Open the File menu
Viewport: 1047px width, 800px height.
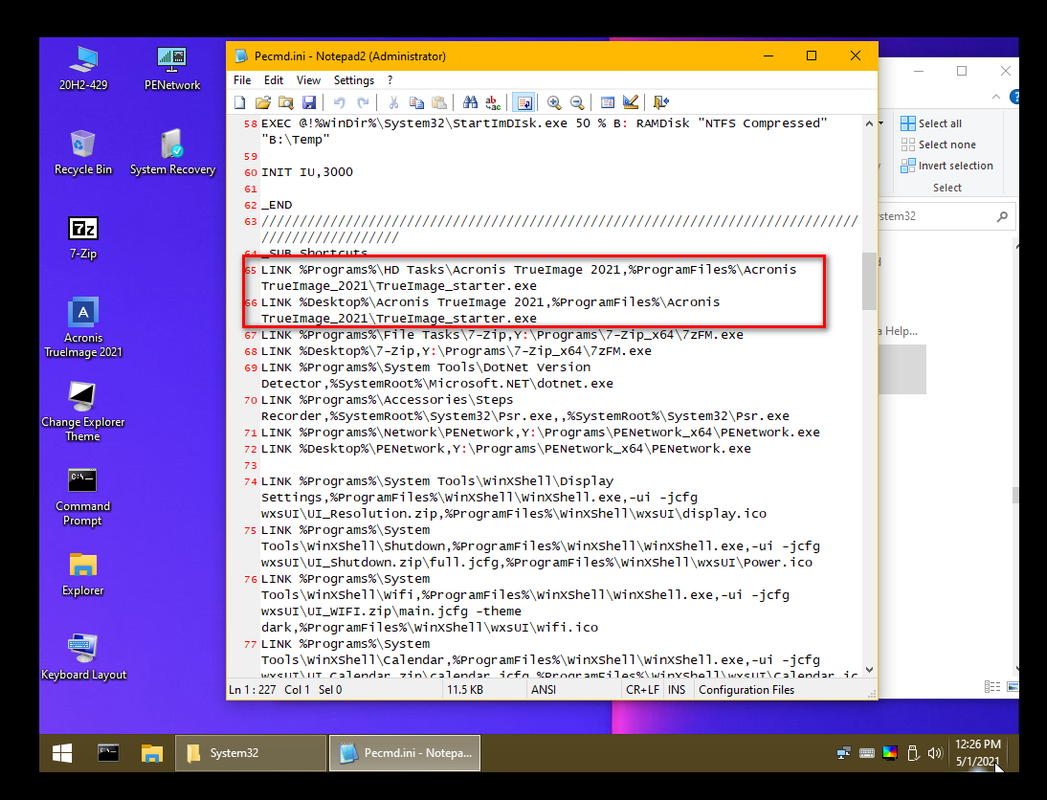click(242, 80)
